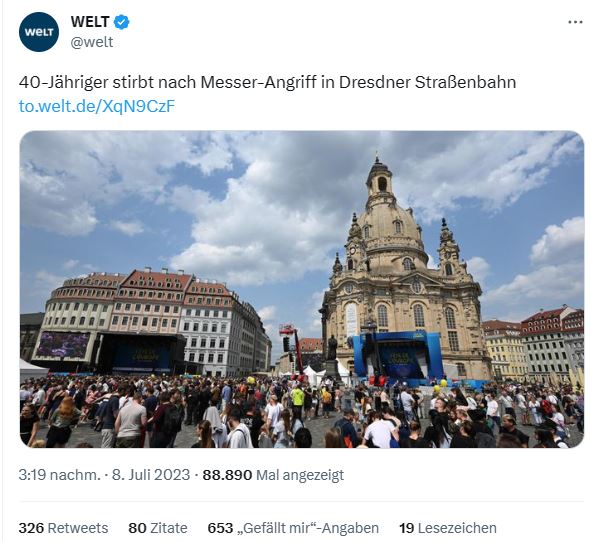The height and width of the screenshot is (541, 596).
Task: Open the 80 Zitate list
Action: click(158, 528)
